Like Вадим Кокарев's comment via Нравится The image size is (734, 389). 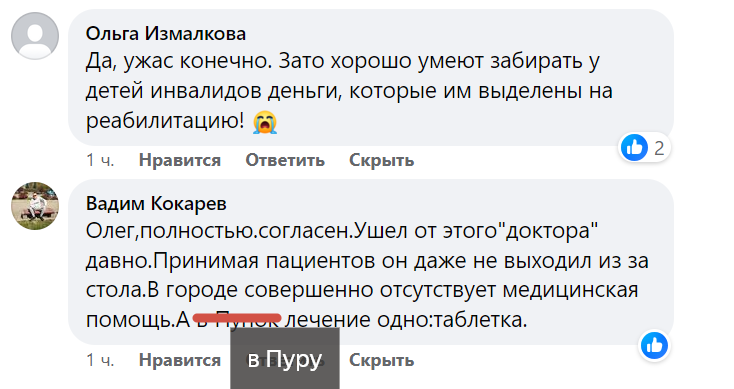(180, 360)
